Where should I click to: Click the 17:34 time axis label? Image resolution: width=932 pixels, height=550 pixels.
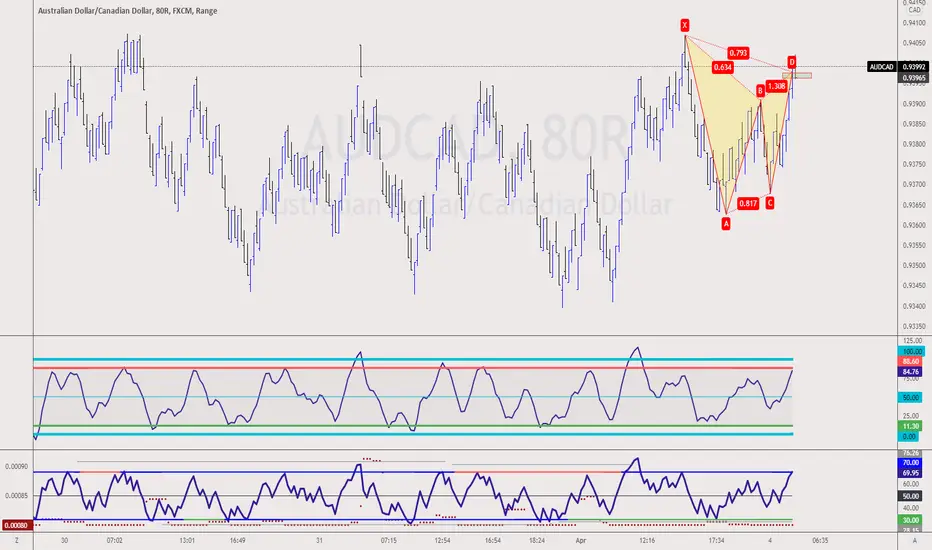coord(716,540)
